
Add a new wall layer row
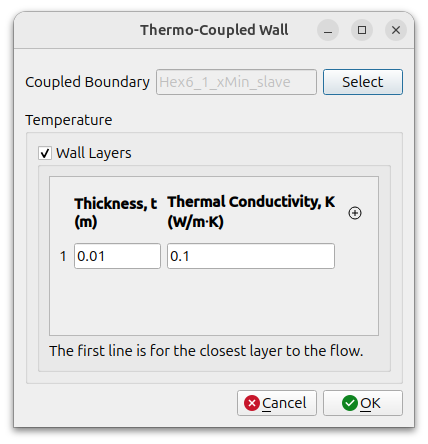(x=355, y=213)
